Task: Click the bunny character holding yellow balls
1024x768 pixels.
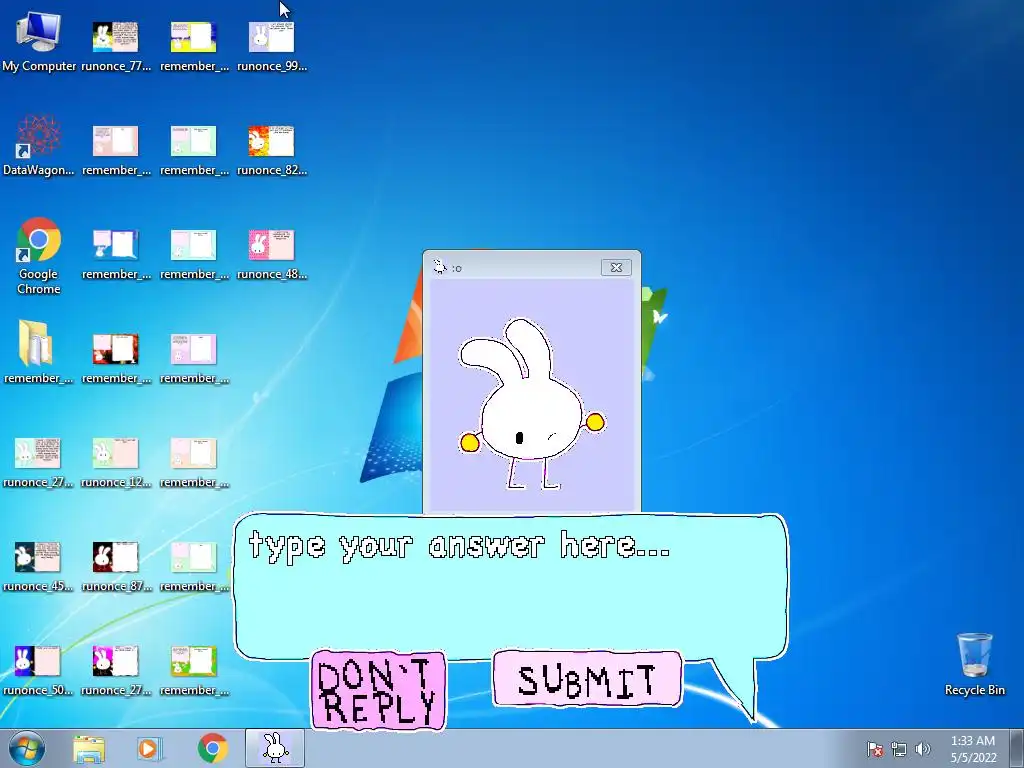Action: 532,403
